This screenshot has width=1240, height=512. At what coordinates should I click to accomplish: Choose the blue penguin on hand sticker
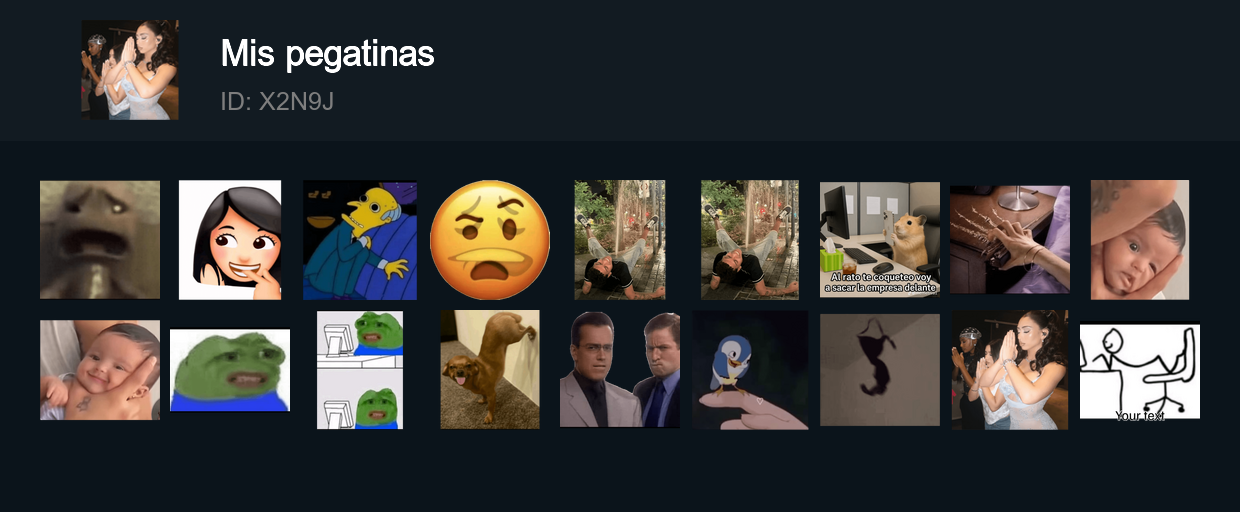pyautogui.click(x=750, y=370)
